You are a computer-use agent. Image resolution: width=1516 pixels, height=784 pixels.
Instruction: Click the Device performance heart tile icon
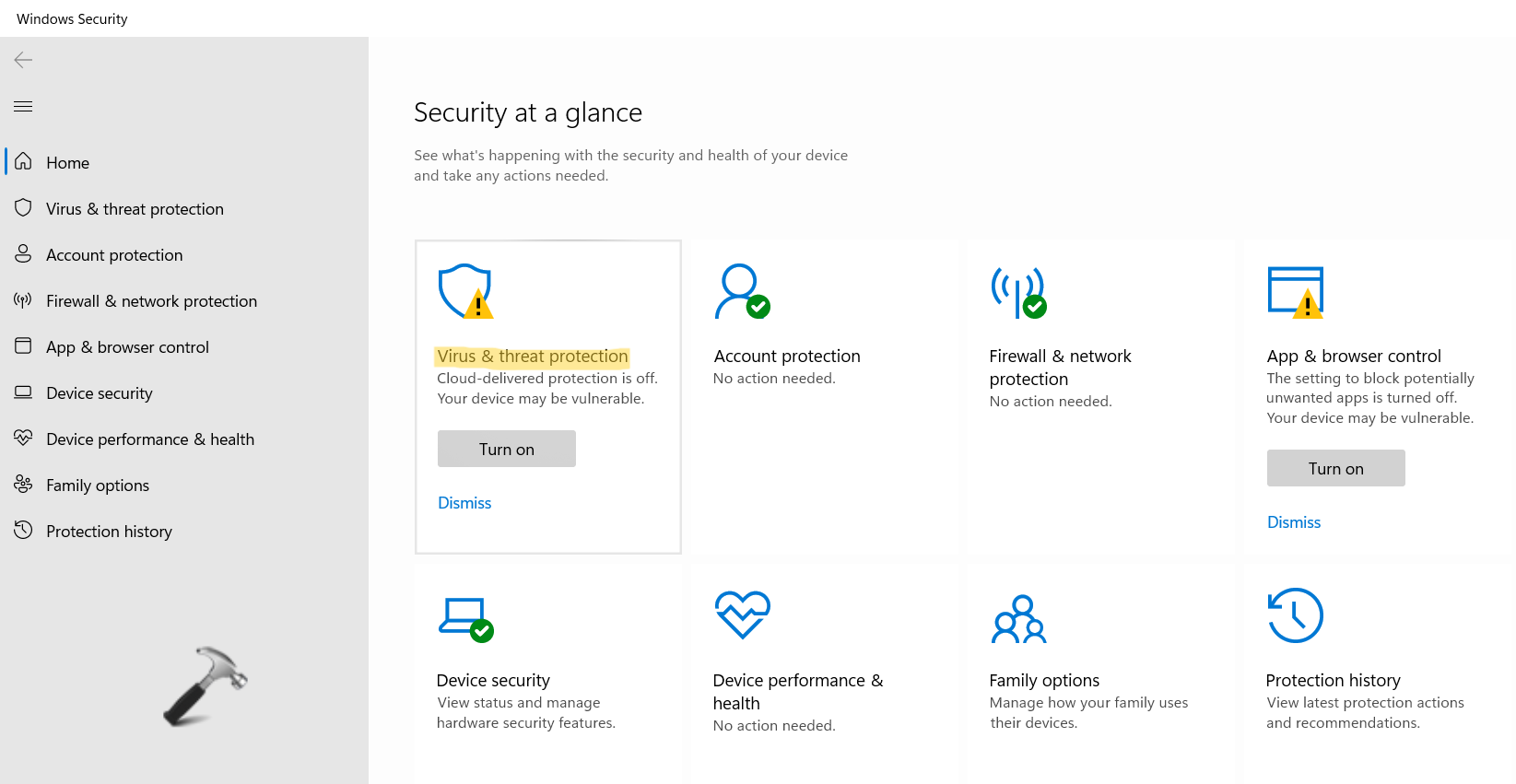742,614
